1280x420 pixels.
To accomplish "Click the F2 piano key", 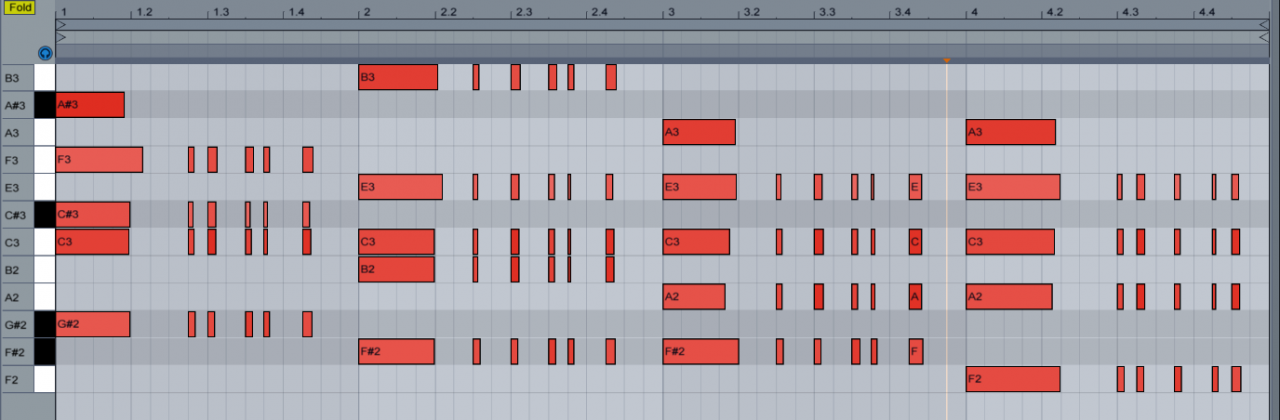I will (x=45, y=379).
